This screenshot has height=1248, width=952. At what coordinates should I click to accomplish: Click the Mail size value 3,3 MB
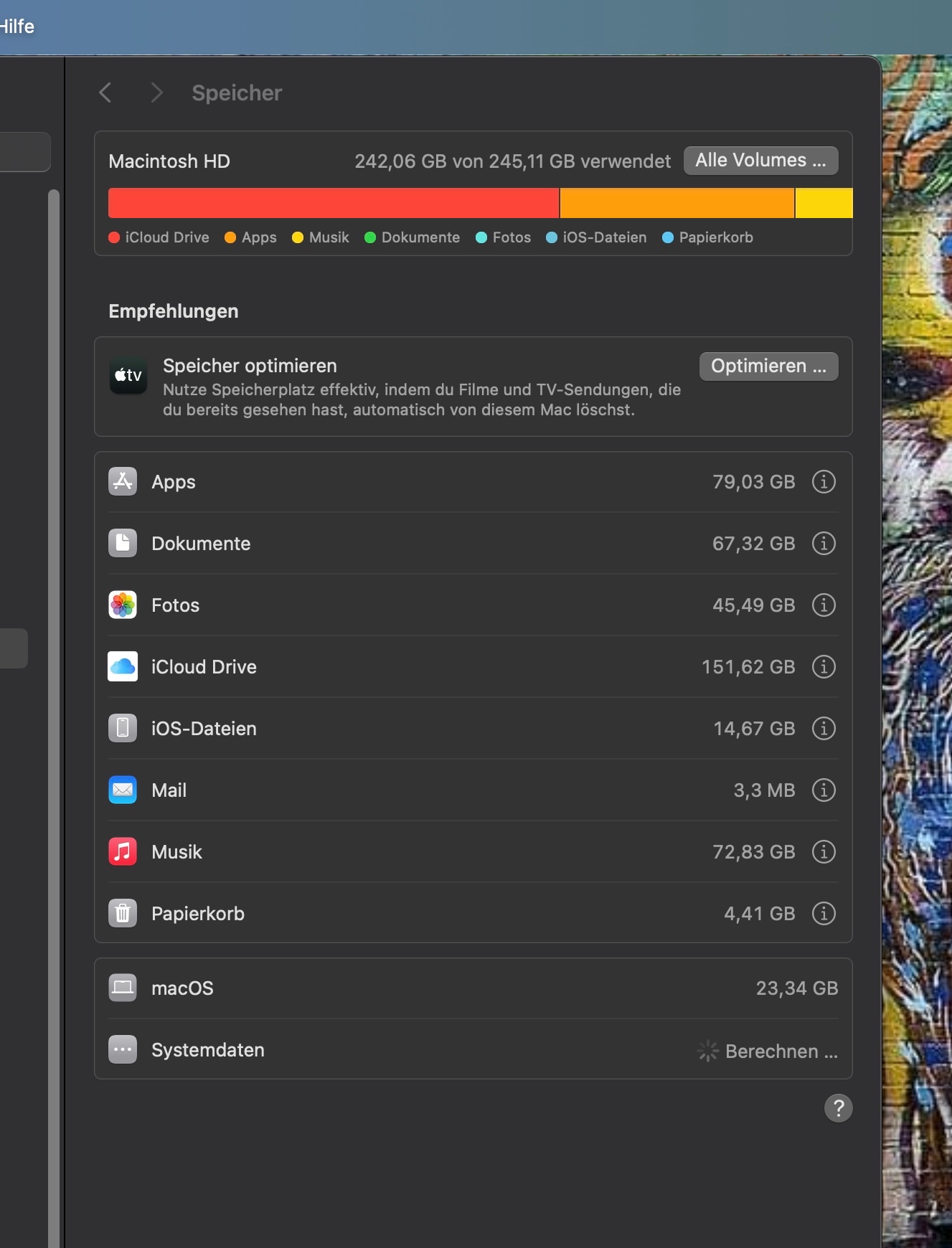coord(764,790)
